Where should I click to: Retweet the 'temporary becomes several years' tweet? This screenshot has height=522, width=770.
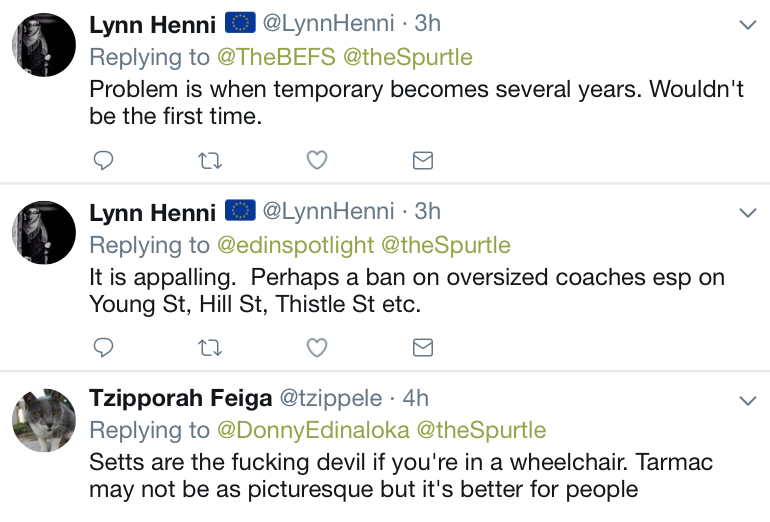point(210,161)
